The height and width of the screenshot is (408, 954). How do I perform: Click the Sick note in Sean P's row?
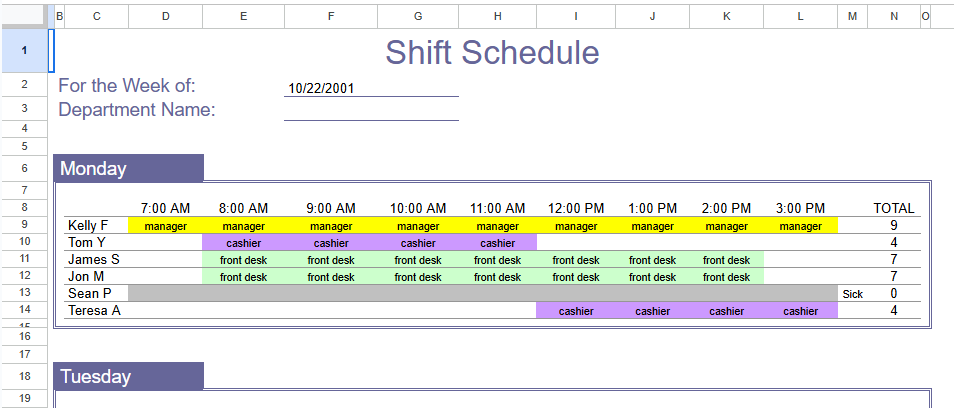pyautogui.click(x=852, y=294)
